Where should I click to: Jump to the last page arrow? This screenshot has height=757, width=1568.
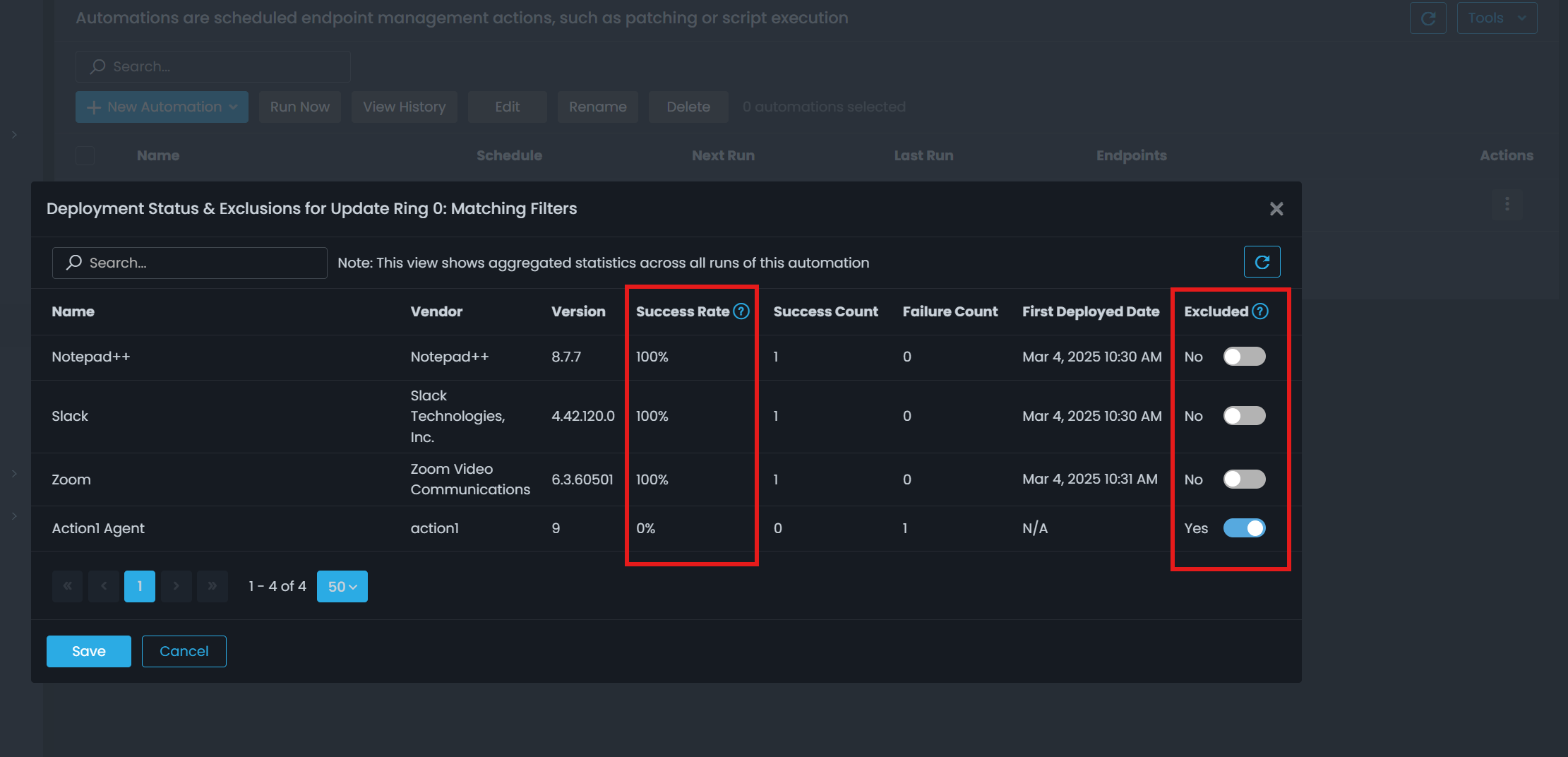click(212, 586)
